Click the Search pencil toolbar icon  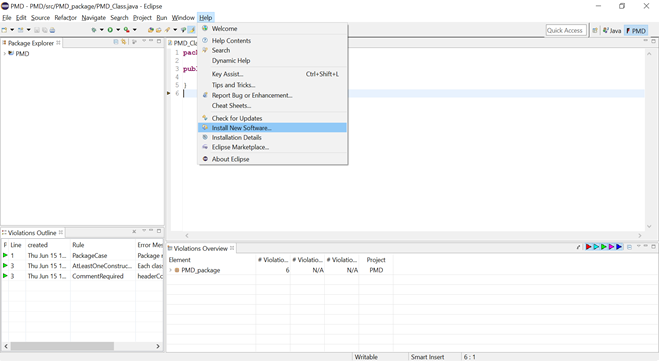pyautogui.click(x=167, y=30)
